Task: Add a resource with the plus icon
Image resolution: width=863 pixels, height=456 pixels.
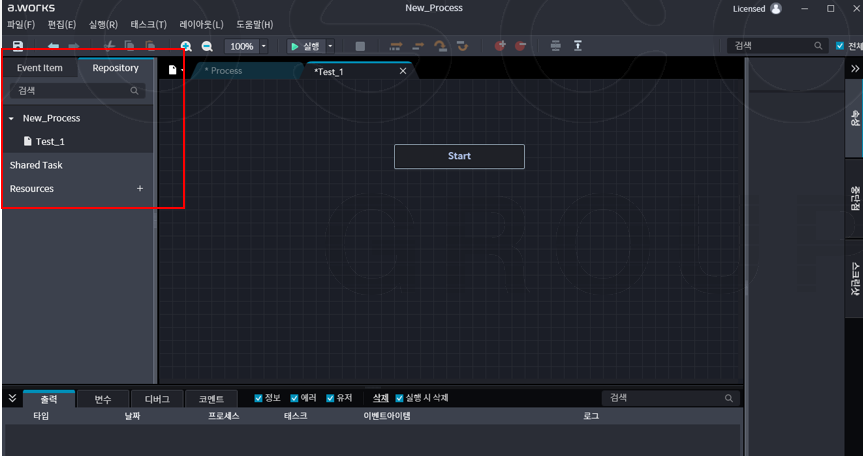Action: [140, 188]
